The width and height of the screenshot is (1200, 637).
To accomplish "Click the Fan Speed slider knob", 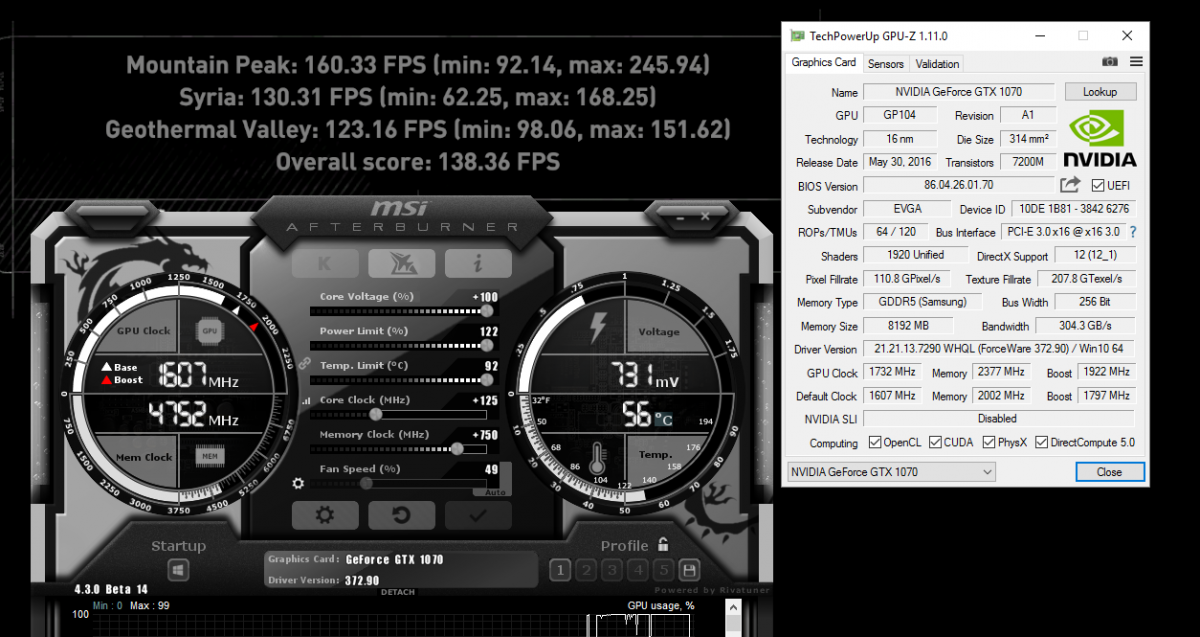I will coord(366,483).
